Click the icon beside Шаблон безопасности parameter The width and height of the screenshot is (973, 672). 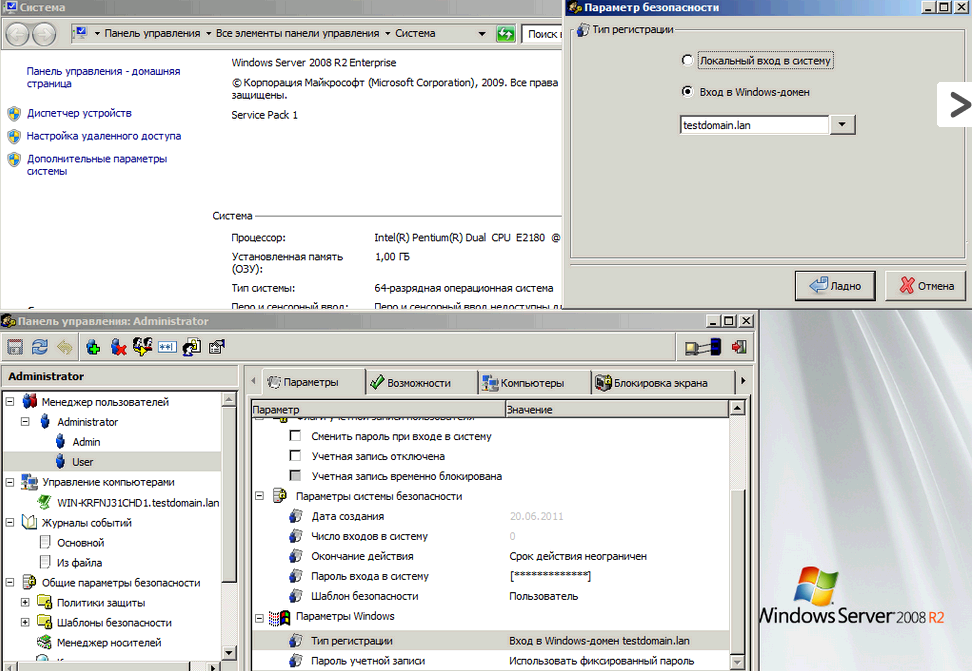point(296,596)
